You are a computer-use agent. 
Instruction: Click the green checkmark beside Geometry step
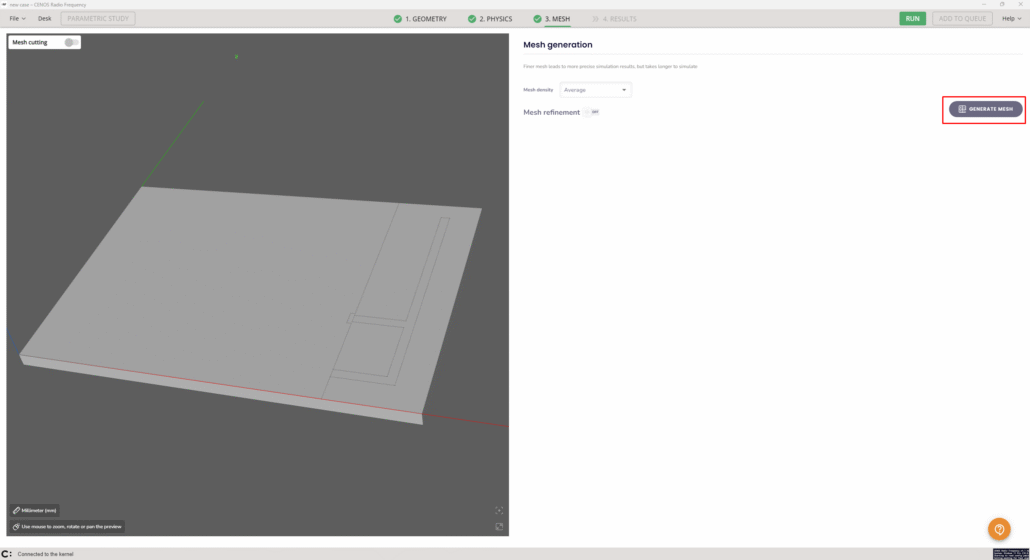[398, 19]
